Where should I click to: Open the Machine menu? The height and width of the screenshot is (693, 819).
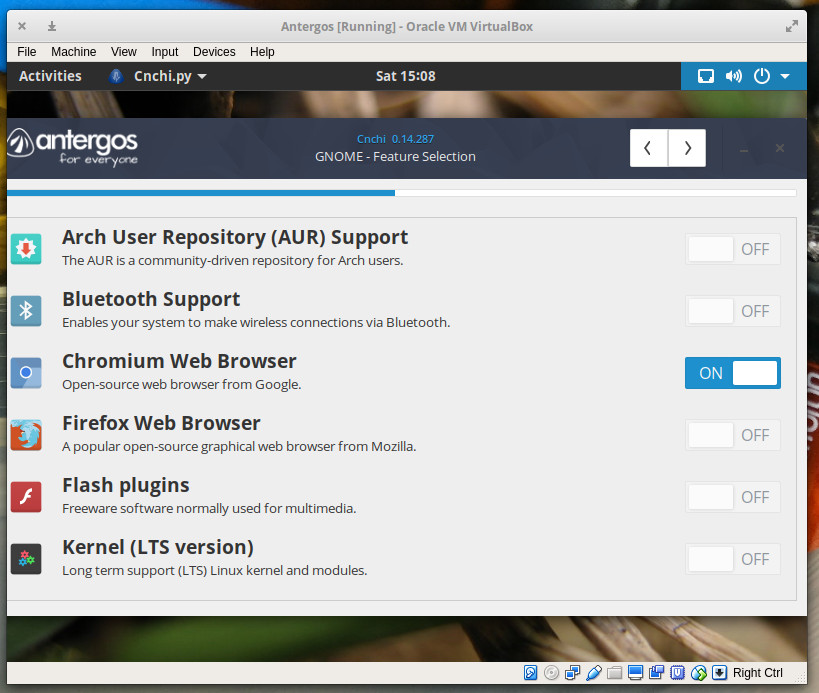pos(74,52)
